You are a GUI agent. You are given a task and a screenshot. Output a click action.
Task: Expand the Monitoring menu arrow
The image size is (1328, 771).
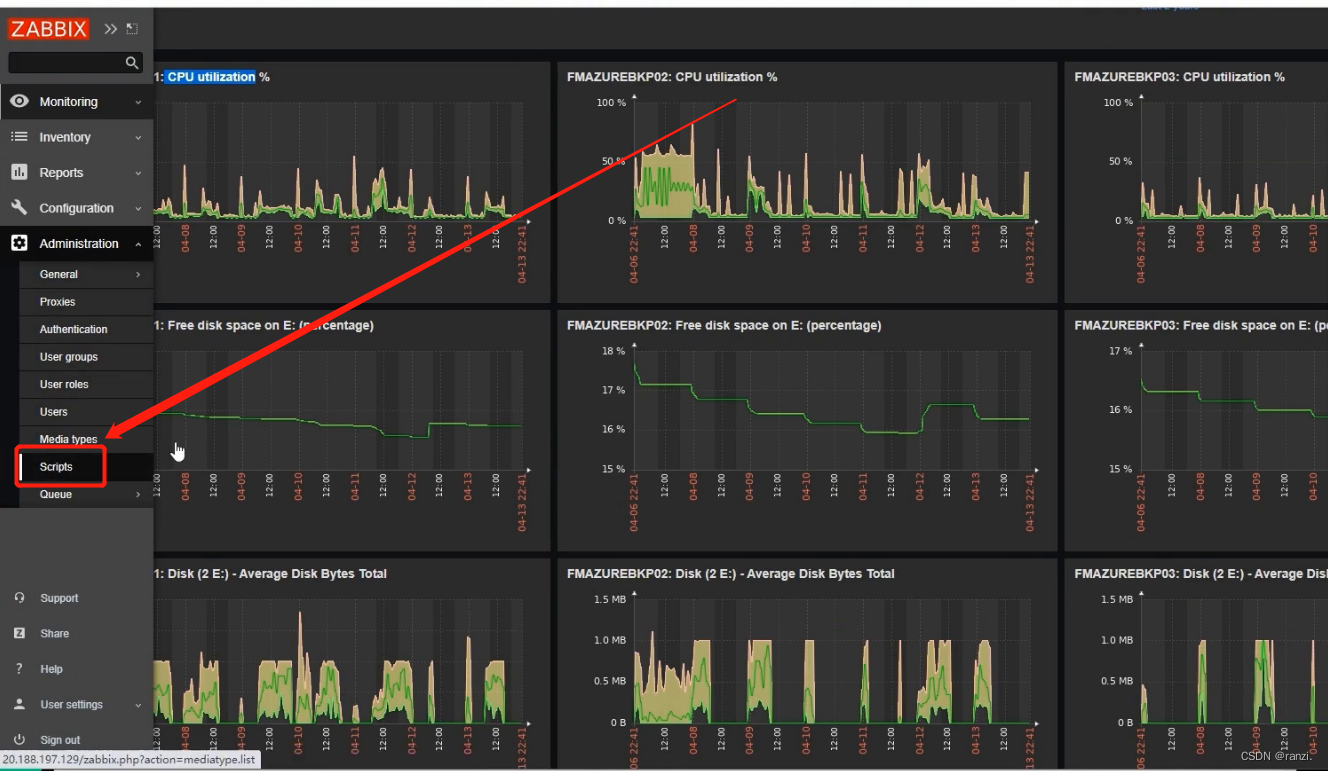pyautogui.click(x=138, y=102)
